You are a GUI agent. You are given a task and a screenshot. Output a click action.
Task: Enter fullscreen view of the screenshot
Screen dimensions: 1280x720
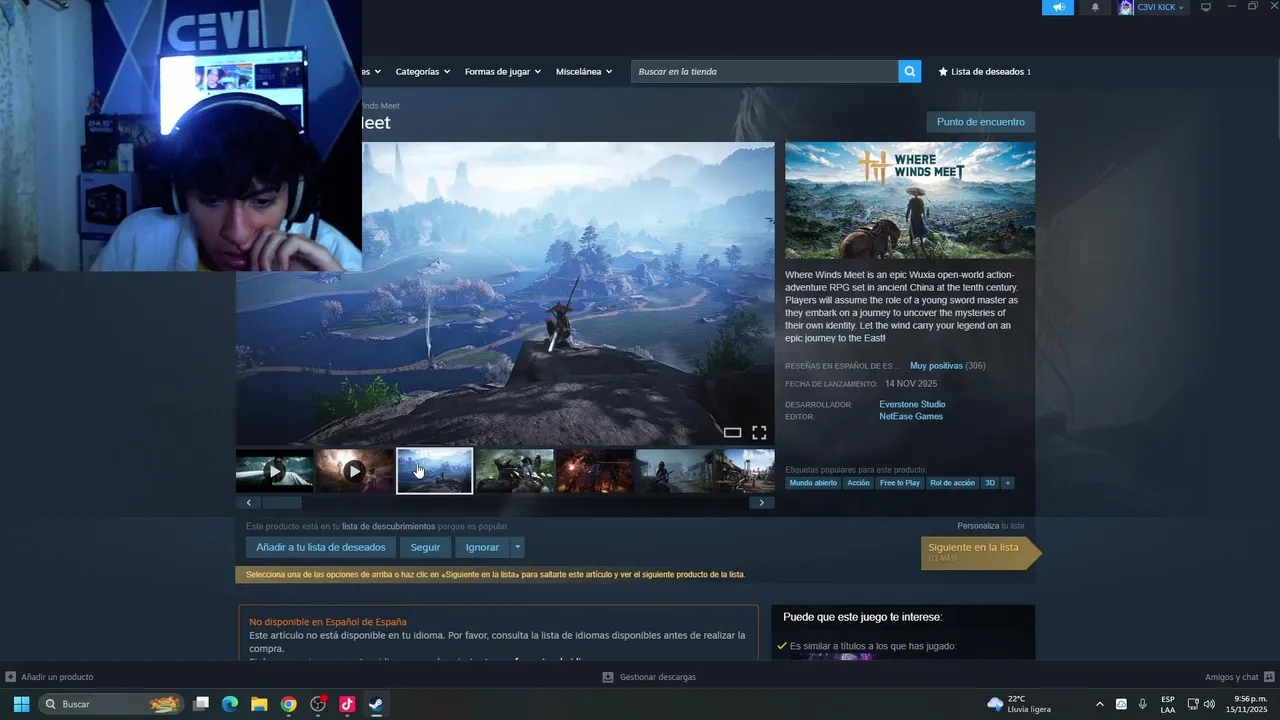759,433
